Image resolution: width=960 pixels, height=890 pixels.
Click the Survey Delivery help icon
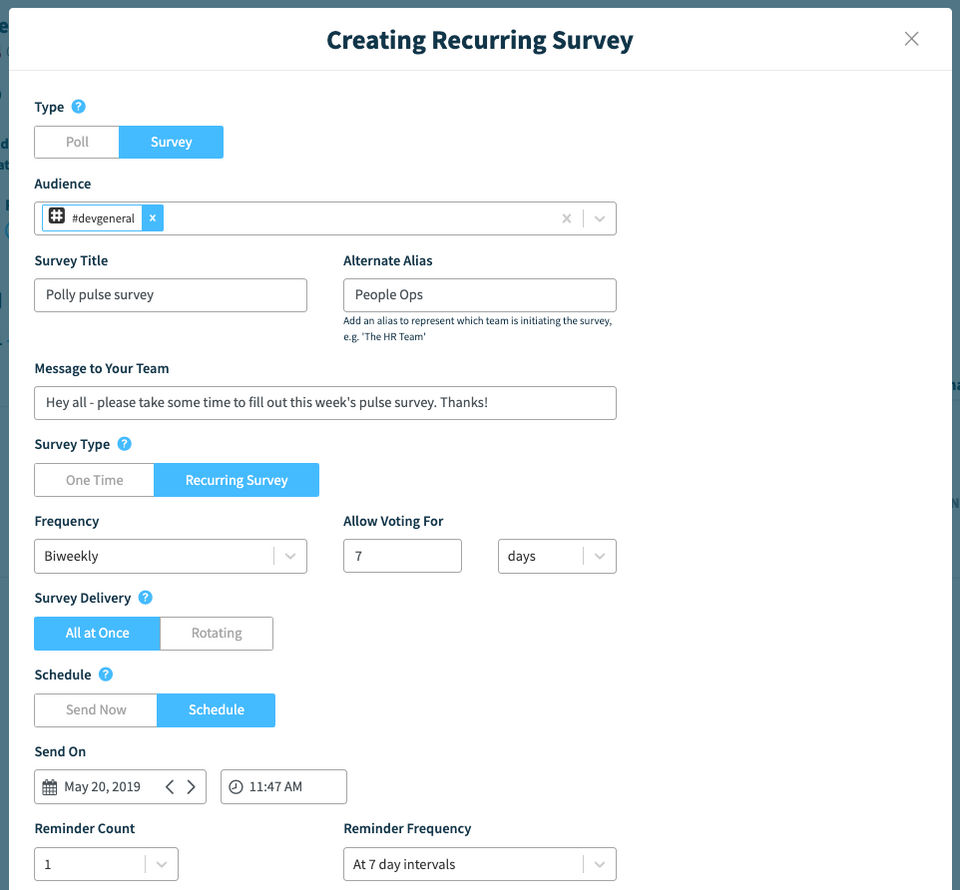pyautogui.click(x=145, y=598)
